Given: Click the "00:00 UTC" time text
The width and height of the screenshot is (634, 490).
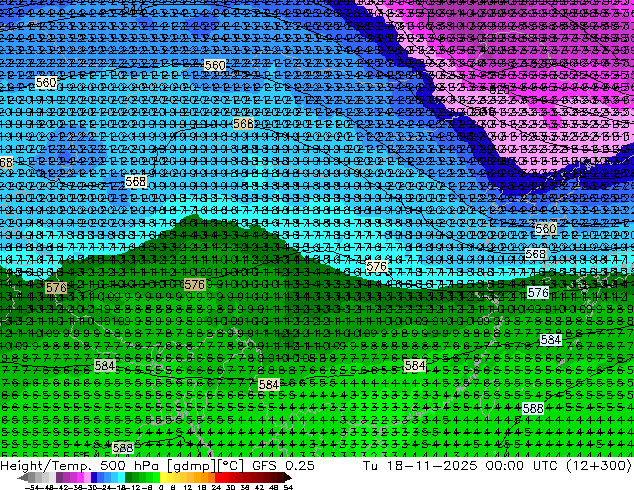Looking at the screenshot, I should pos(524,465).
